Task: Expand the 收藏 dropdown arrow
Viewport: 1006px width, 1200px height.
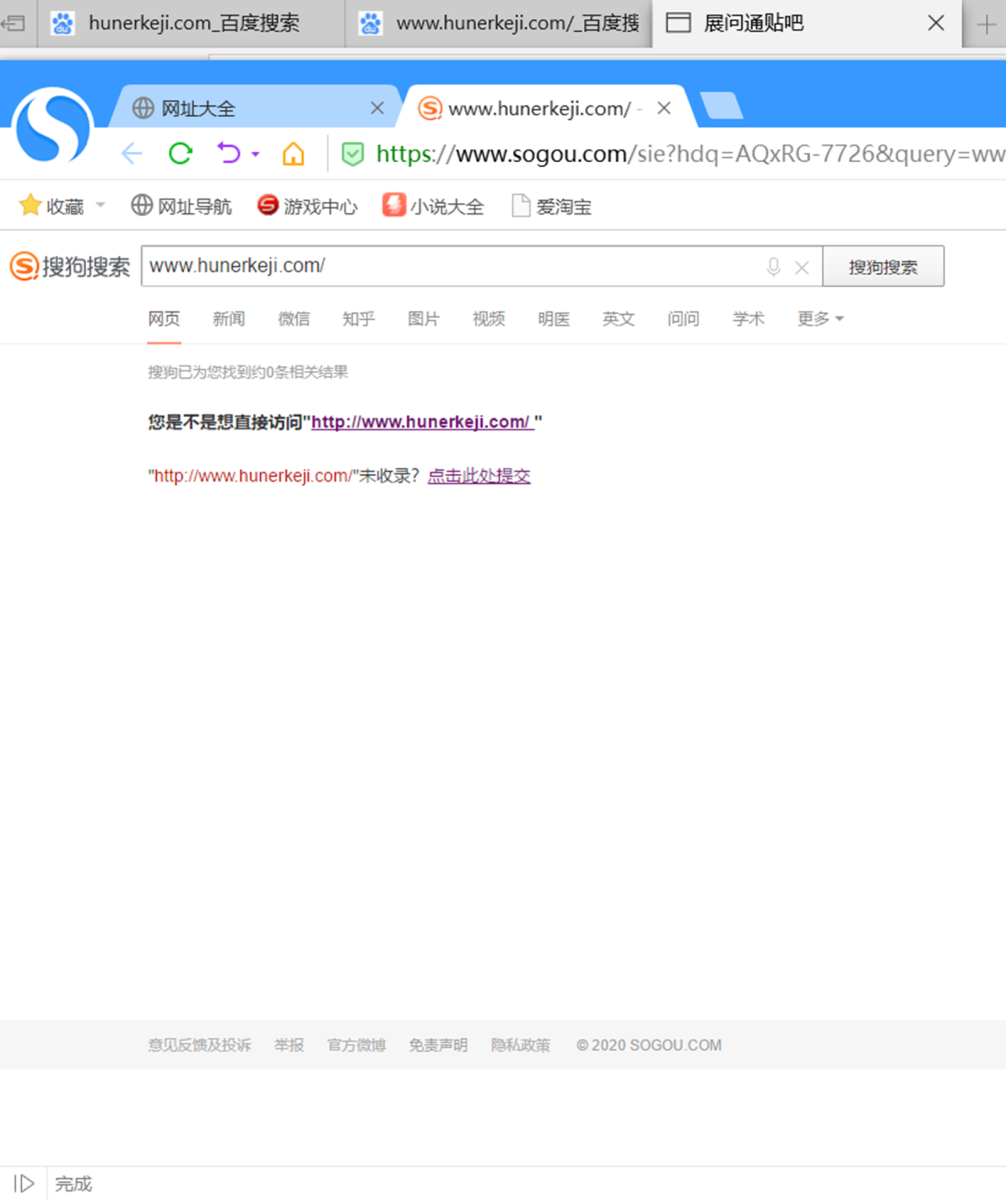Action: tap(100, 206)
